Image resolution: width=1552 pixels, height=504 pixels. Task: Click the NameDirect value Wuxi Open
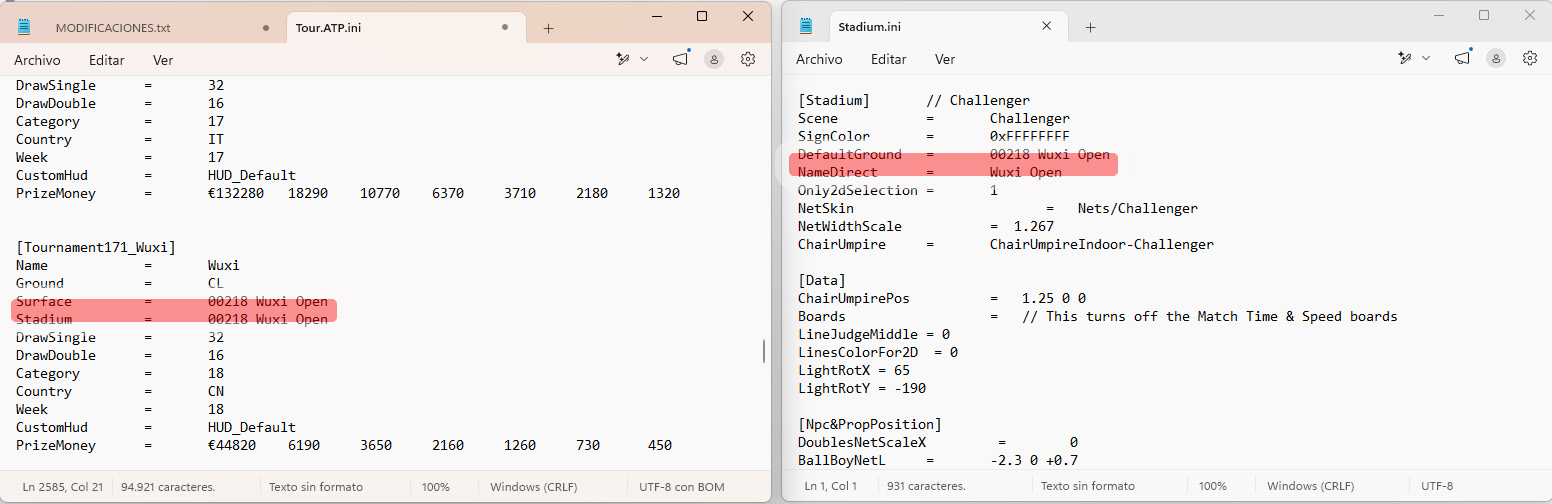click(1026, 172)
